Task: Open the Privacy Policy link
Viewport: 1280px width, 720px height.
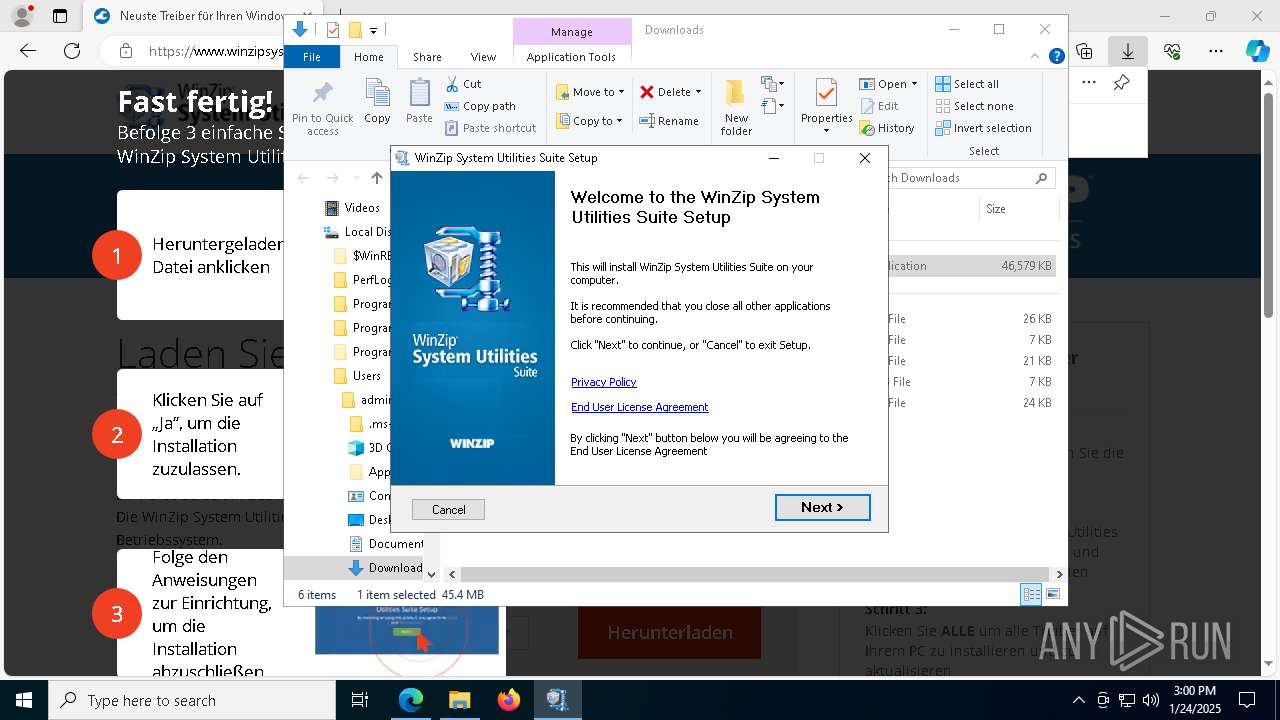Action: coord(603,382)
